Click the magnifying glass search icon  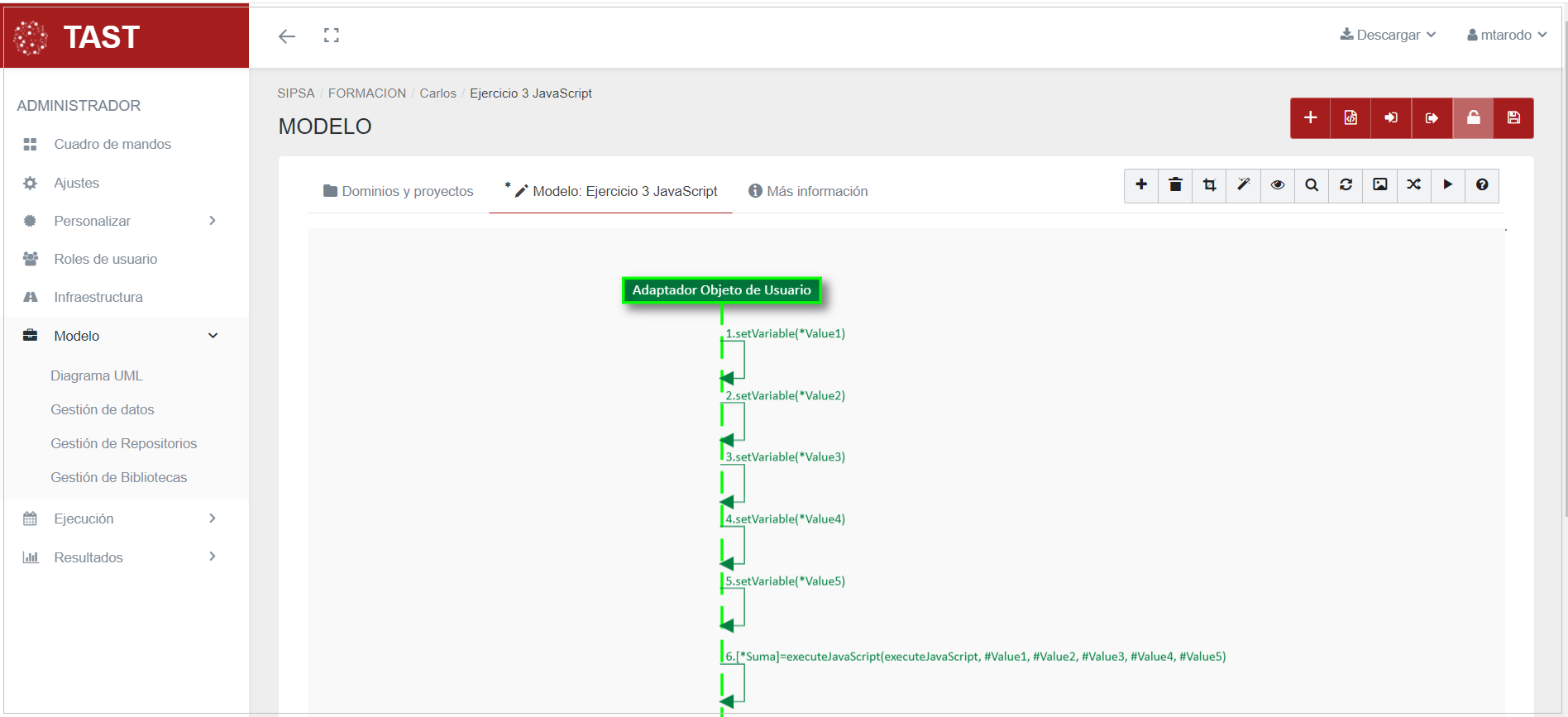coord(1312,185)
